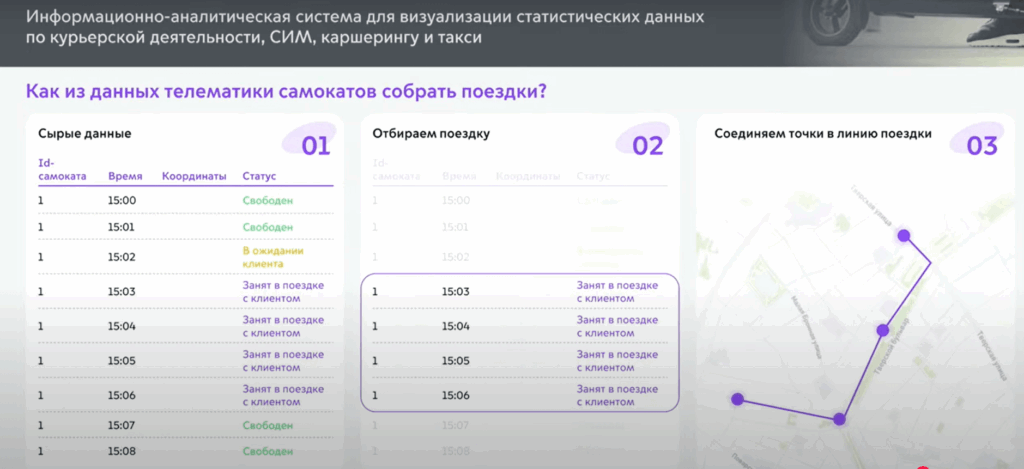Click faded time 15:02 in Отбираем поездку panel
The width and height of the screenshot is (1024, 469).
point(456,257)
